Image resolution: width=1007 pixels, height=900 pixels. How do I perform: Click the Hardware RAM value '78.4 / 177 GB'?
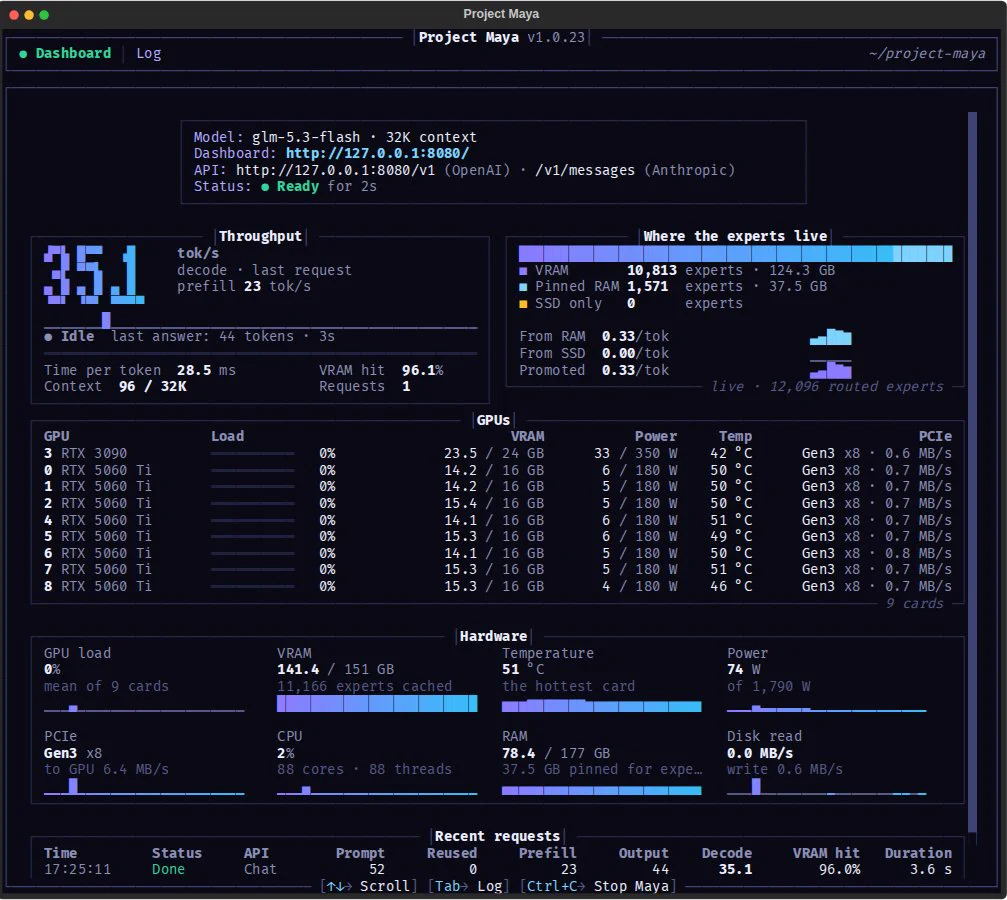click(556, 753)
